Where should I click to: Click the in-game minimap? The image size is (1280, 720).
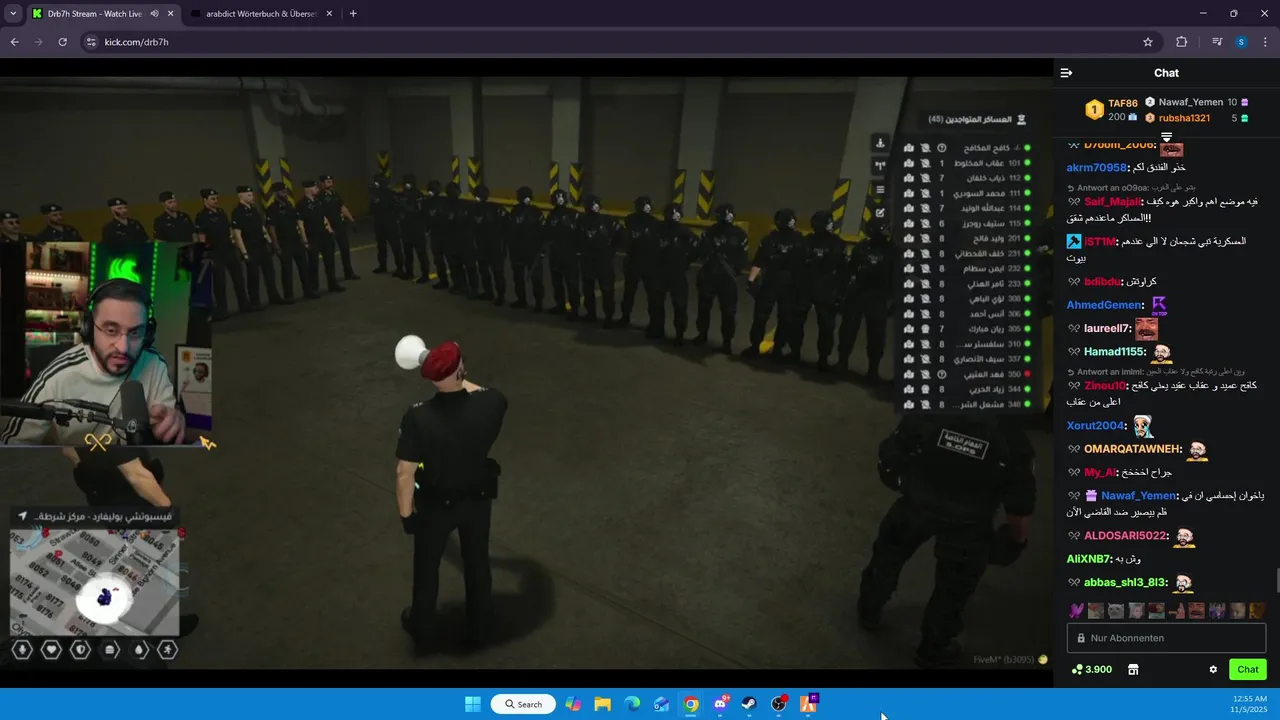[95, 582]
